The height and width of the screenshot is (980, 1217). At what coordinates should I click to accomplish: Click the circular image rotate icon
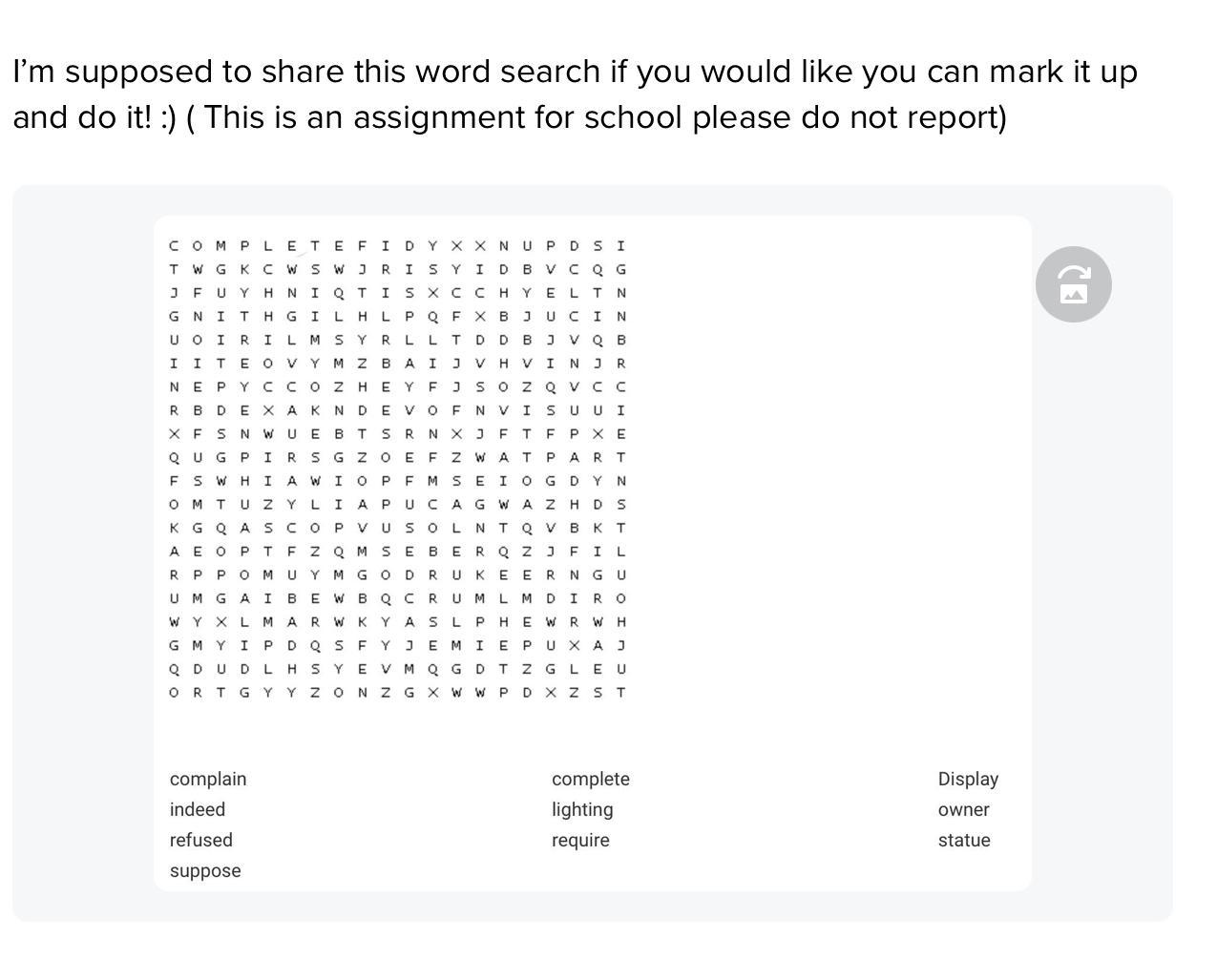pyautogui.click(x=1073, y=284)
